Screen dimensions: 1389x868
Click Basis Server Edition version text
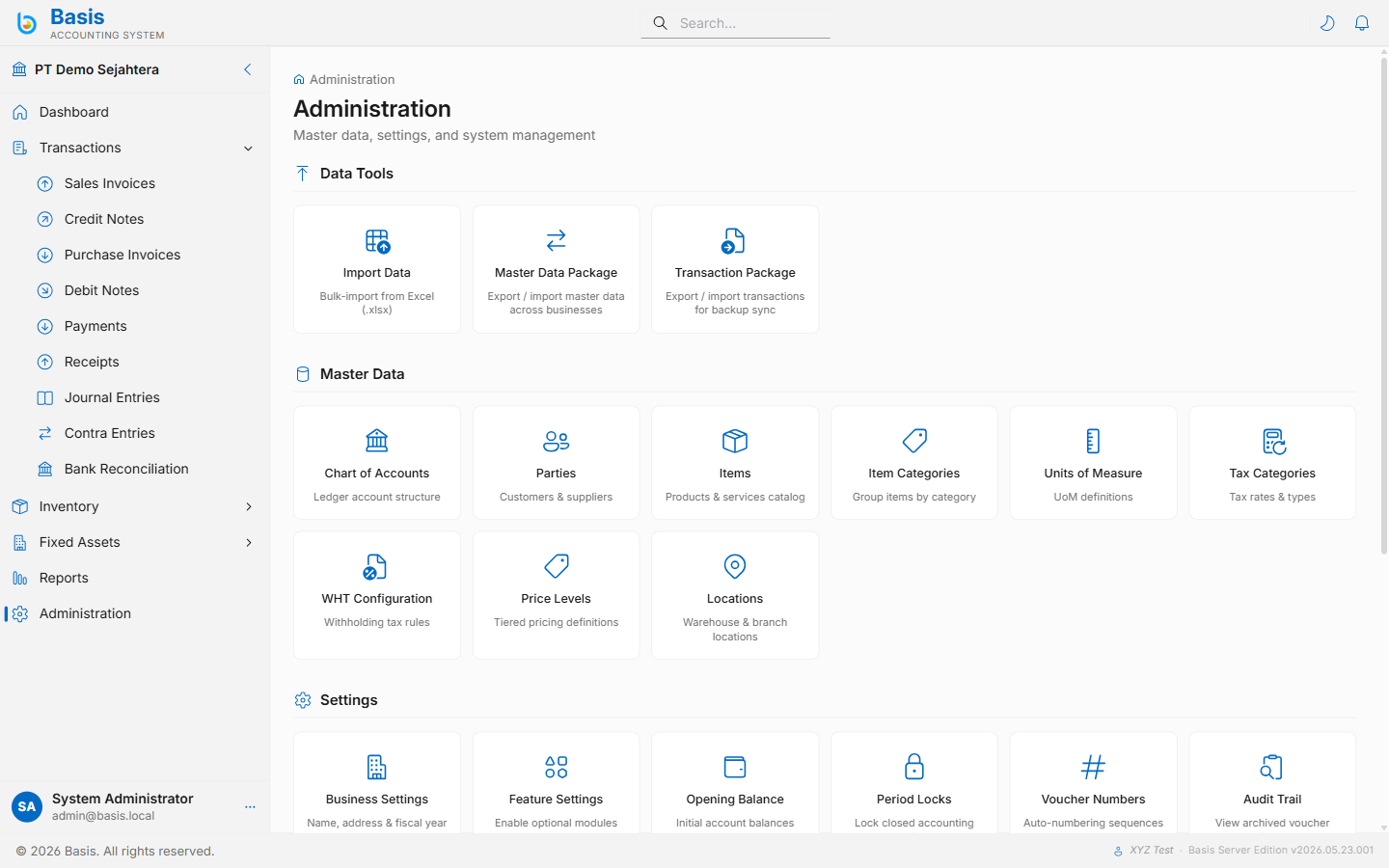[1281, 851]
